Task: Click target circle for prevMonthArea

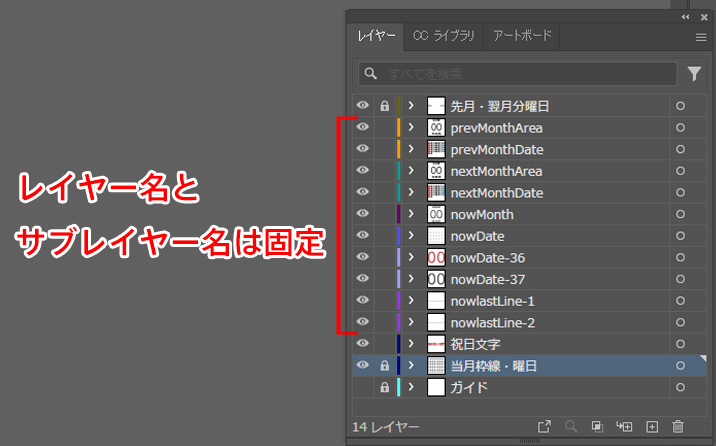Action: tap(680, 127)
